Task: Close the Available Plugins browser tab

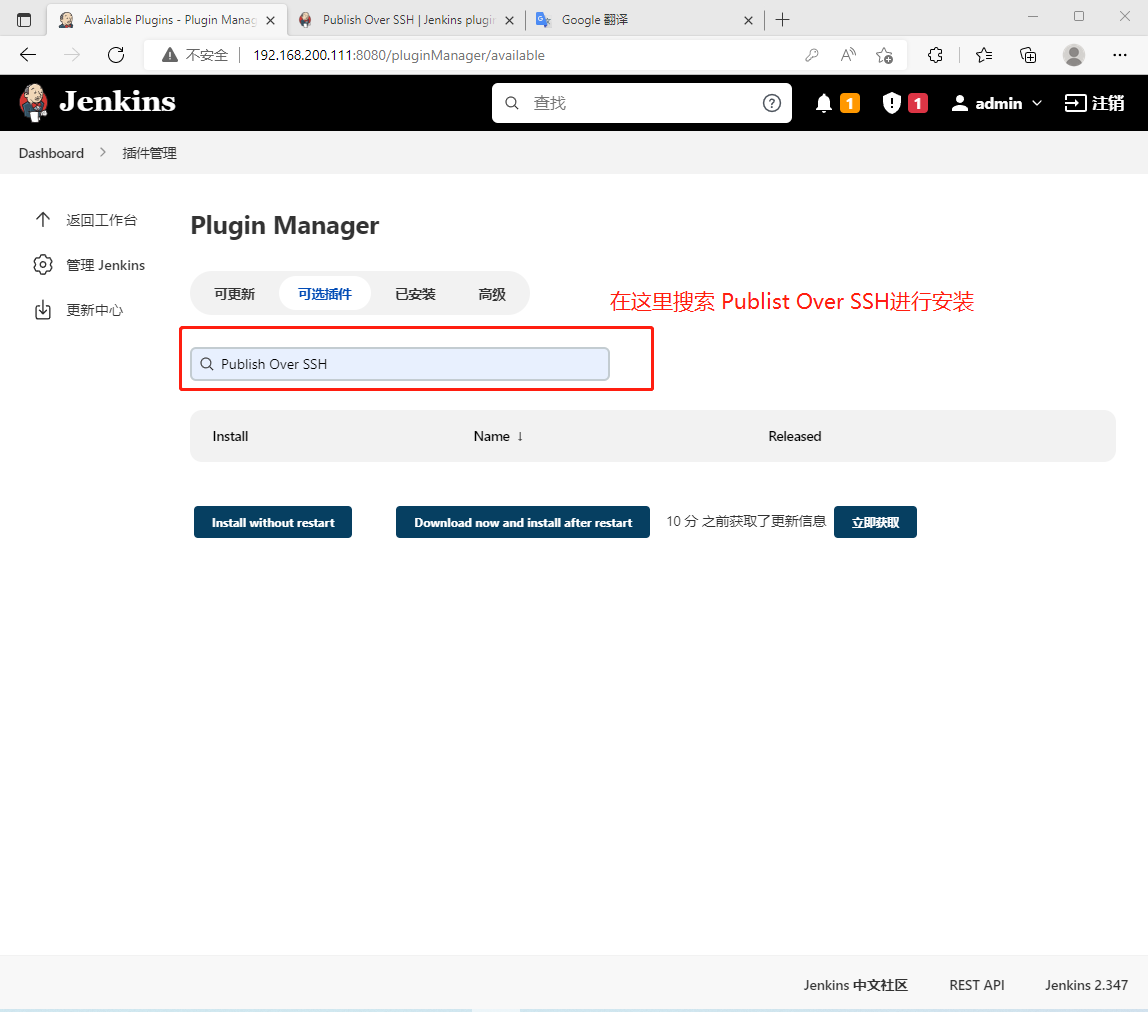Action: pos(270,21)
